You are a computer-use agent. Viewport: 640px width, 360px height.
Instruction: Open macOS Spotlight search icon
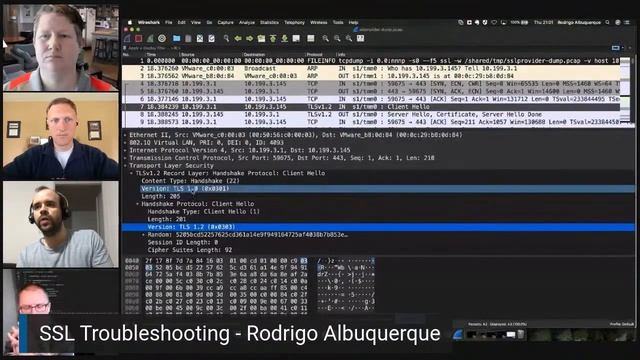(x=607, y=22)
